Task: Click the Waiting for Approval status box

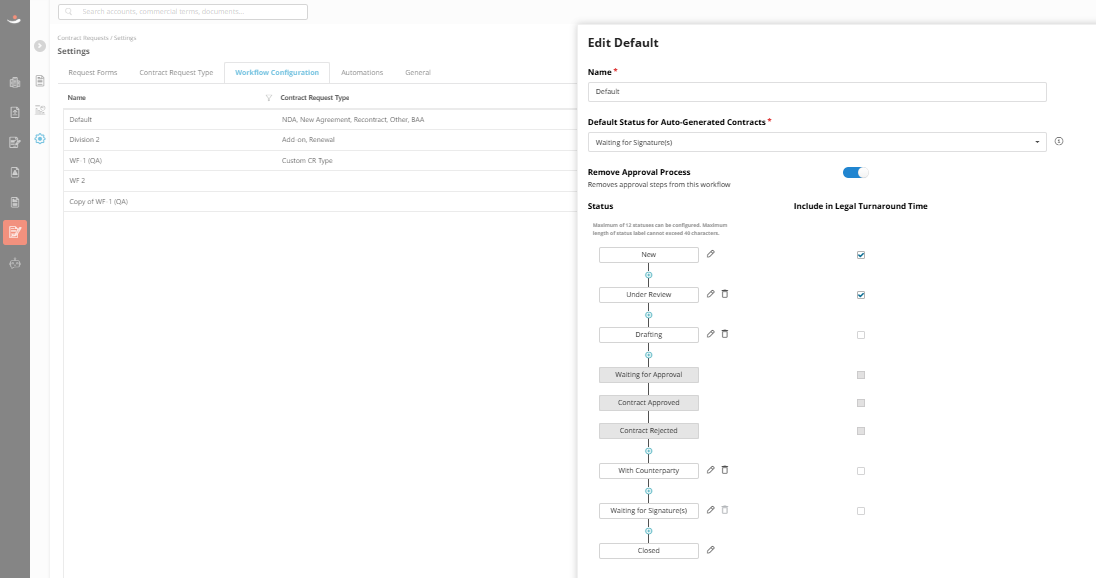Action: coord(649,375)
